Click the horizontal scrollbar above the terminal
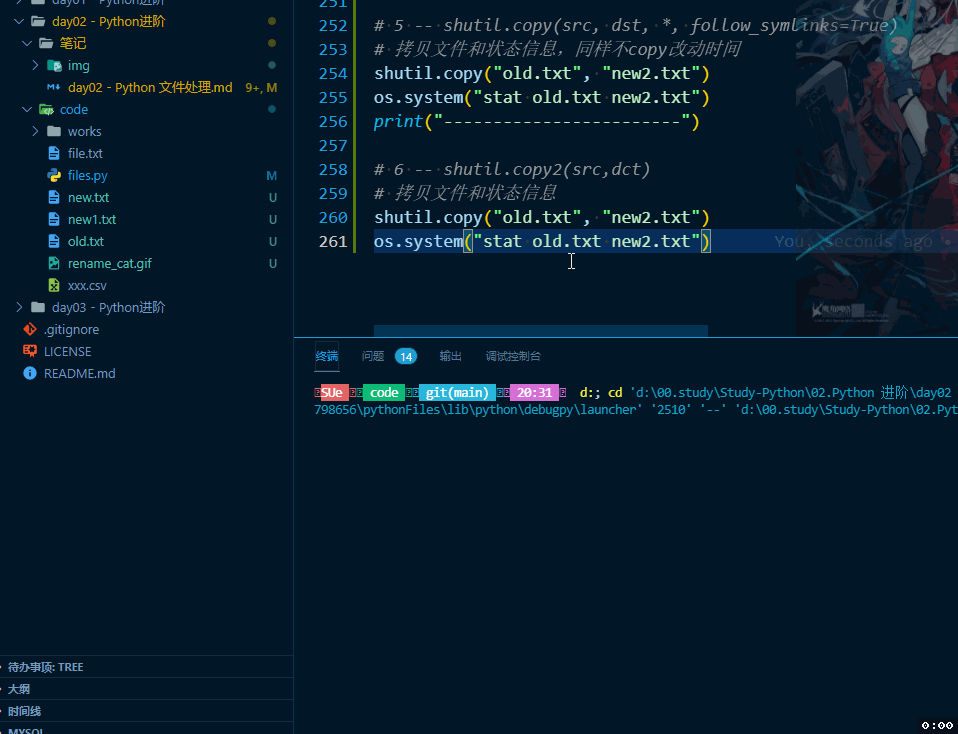Viewport: 958px width, 734px height. tap(540, 331)
